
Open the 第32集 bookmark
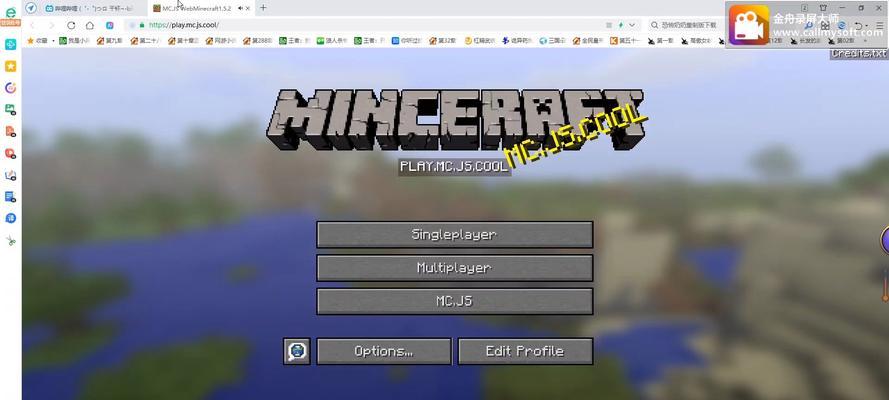[442, 41]
